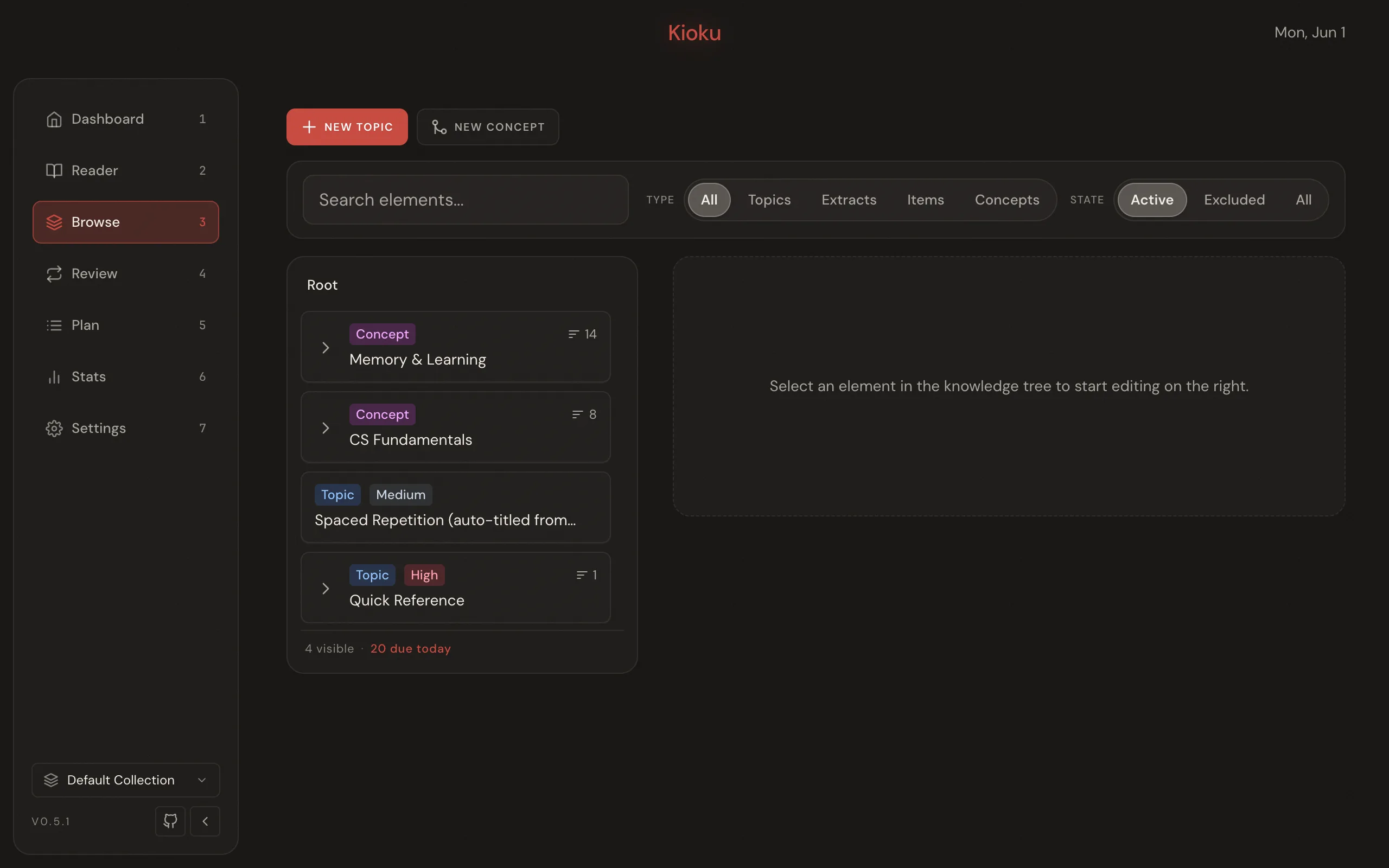Click the Stats bar chart icon
1389x868 pixels.
coord(54,376)
